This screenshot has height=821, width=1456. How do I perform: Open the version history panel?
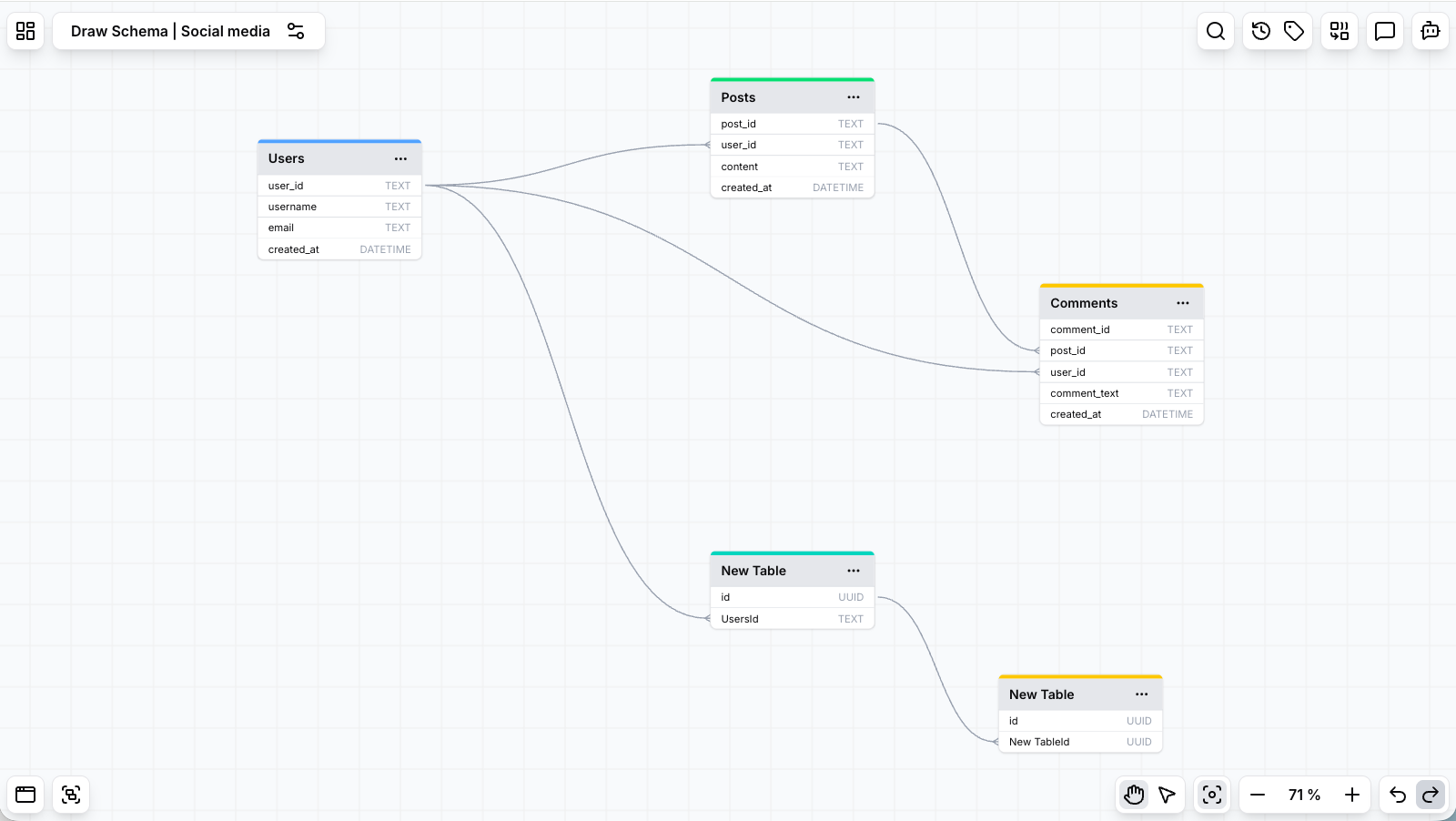click(1260, 31)
